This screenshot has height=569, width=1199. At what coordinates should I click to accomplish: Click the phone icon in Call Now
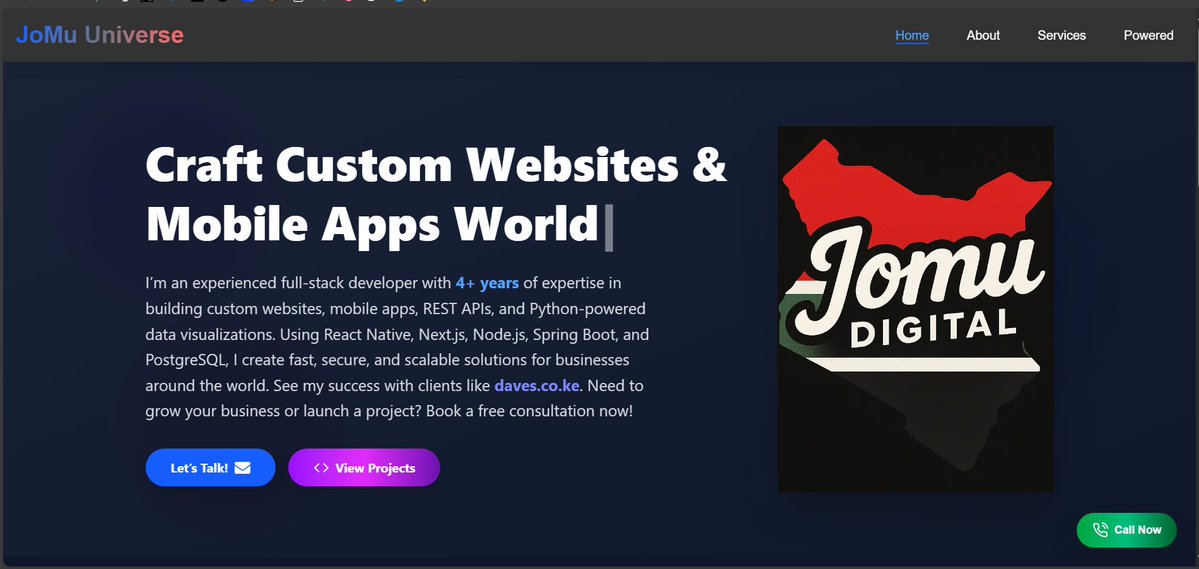[x=1100, y=530]
